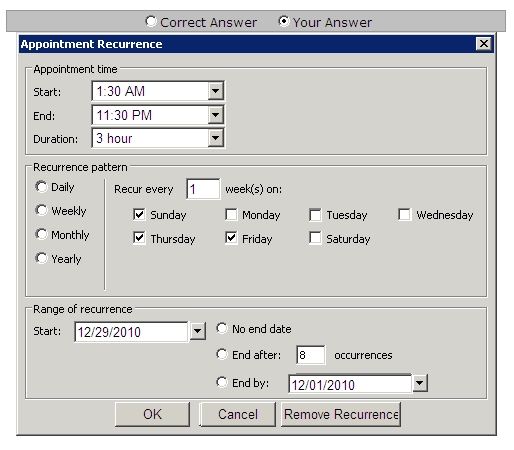Click the OK button
Screen dimensions: 514x450
(x=152, y=414)
